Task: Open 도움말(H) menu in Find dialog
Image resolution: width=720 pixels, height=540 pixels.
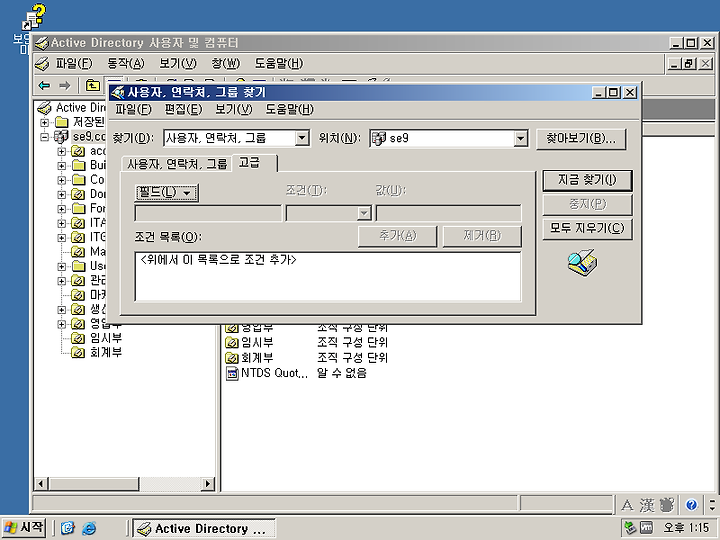Action: click(289, 109)
